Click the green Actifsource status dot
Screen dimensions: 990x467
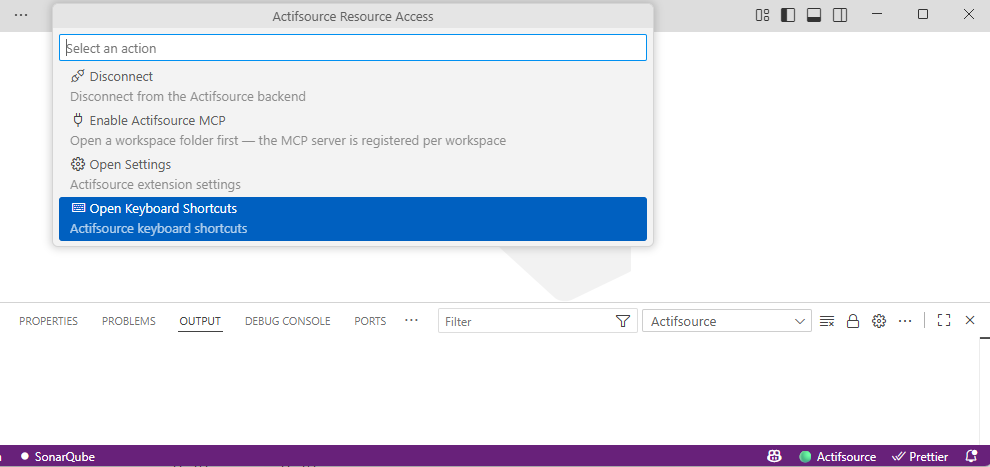pos(805,457)
